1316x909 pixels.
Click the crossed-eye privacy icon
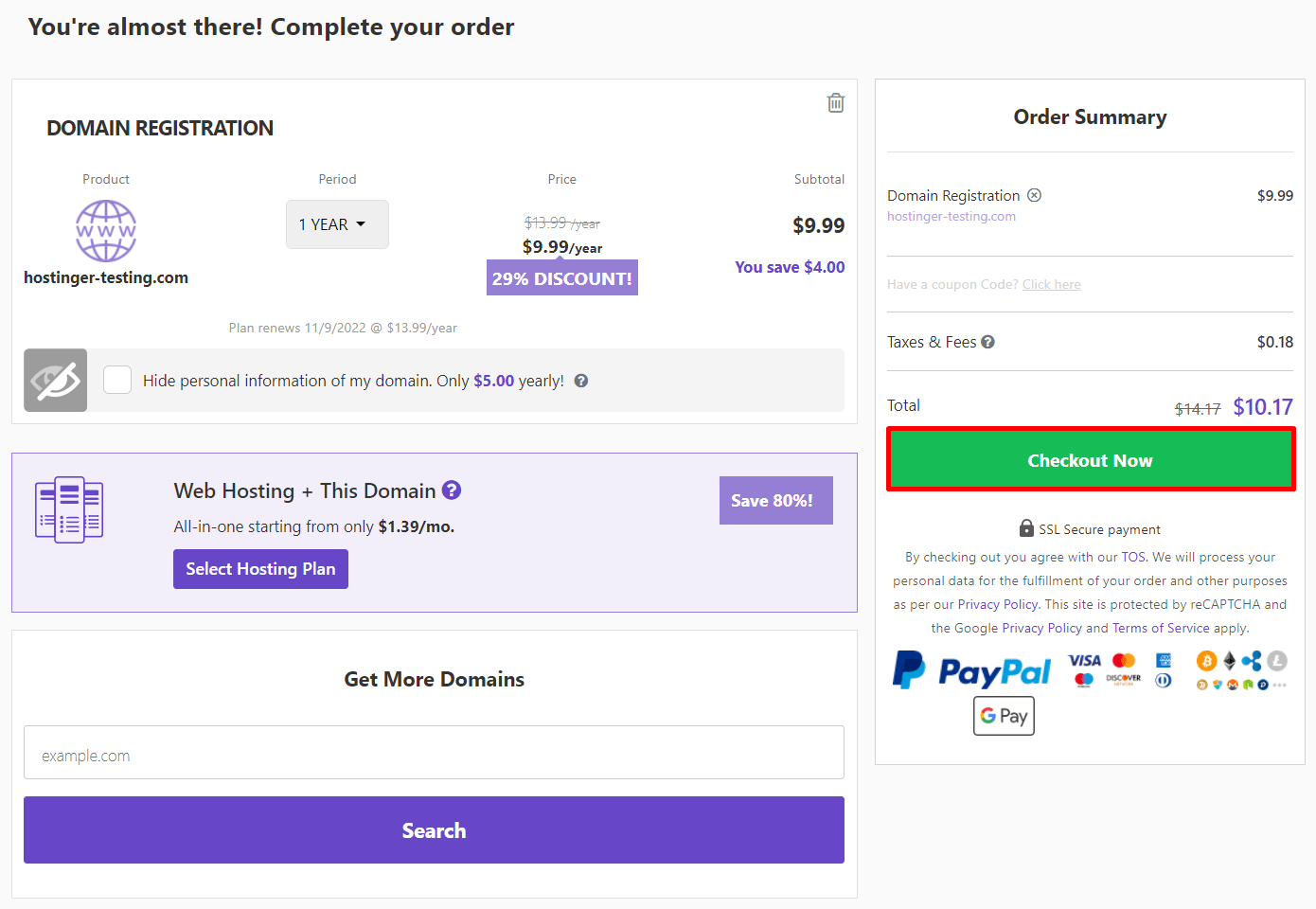(55, 380)
